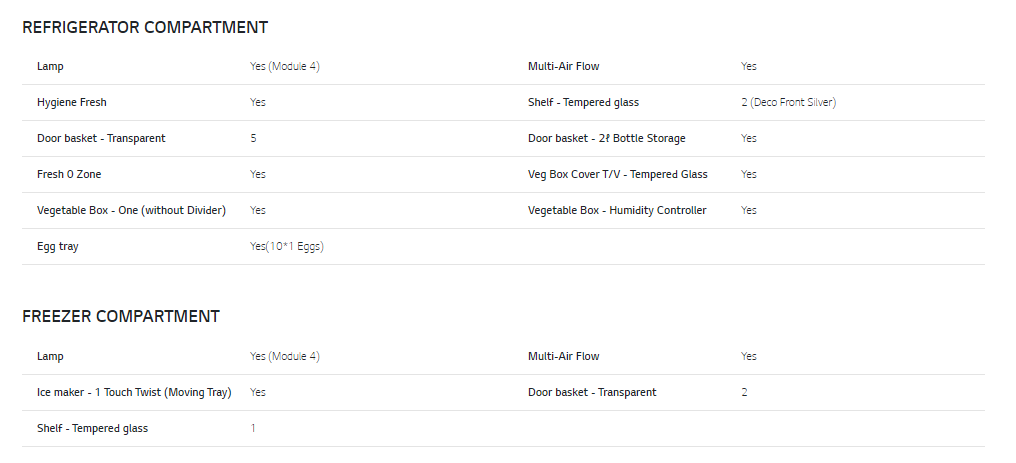The width and height of the screenshot is (1016, 463).
Task: Click Lamp label in freezer section
Action: click(x=51, y=356)
